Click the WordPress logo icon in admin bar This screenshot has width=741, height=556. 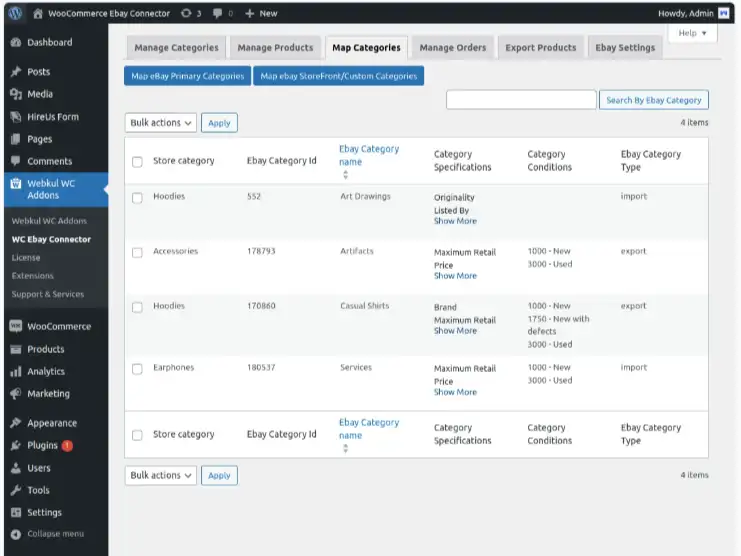(x=15, y=13)
